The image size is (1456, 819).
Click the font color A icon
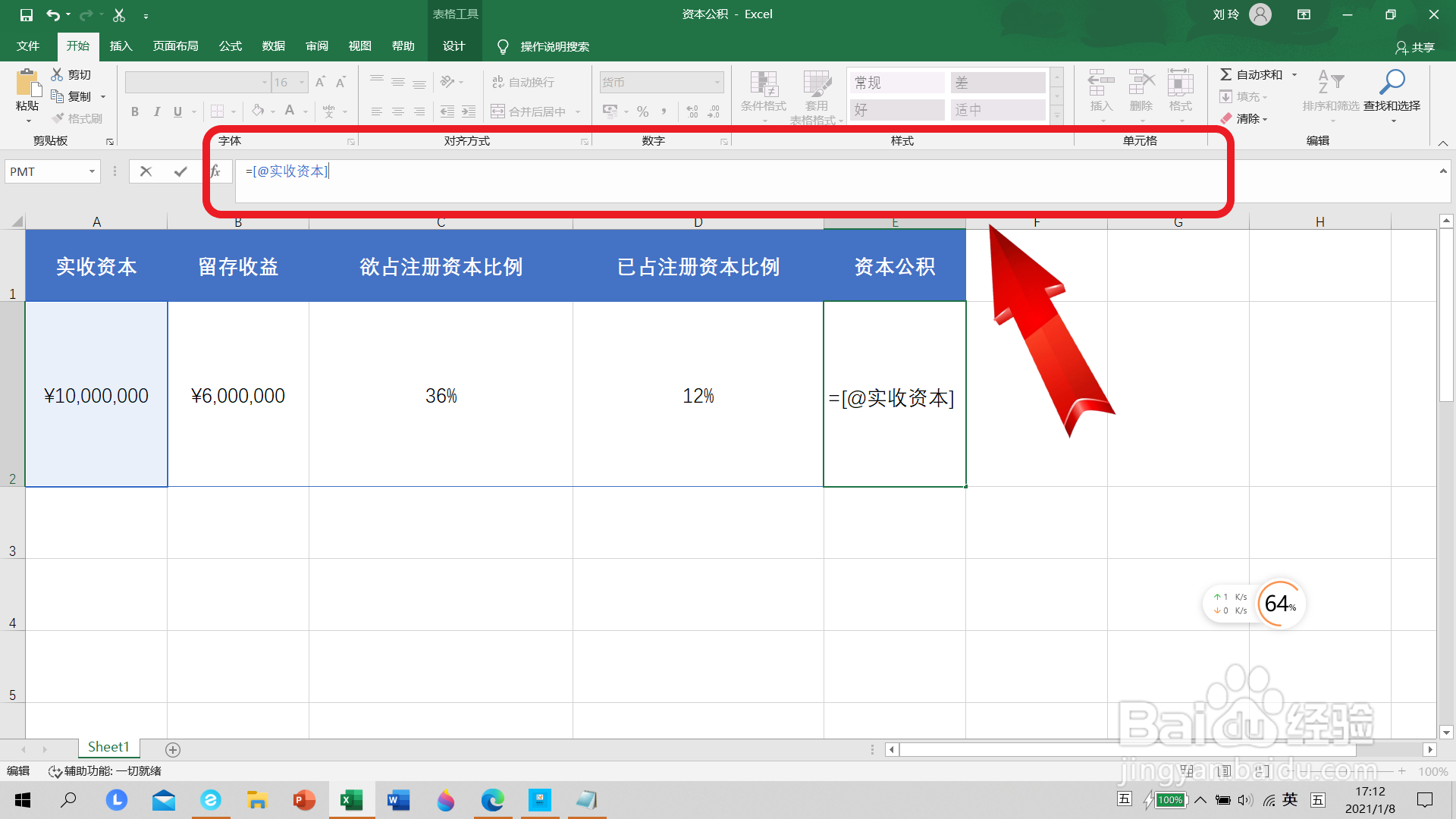tap(290, 111)
